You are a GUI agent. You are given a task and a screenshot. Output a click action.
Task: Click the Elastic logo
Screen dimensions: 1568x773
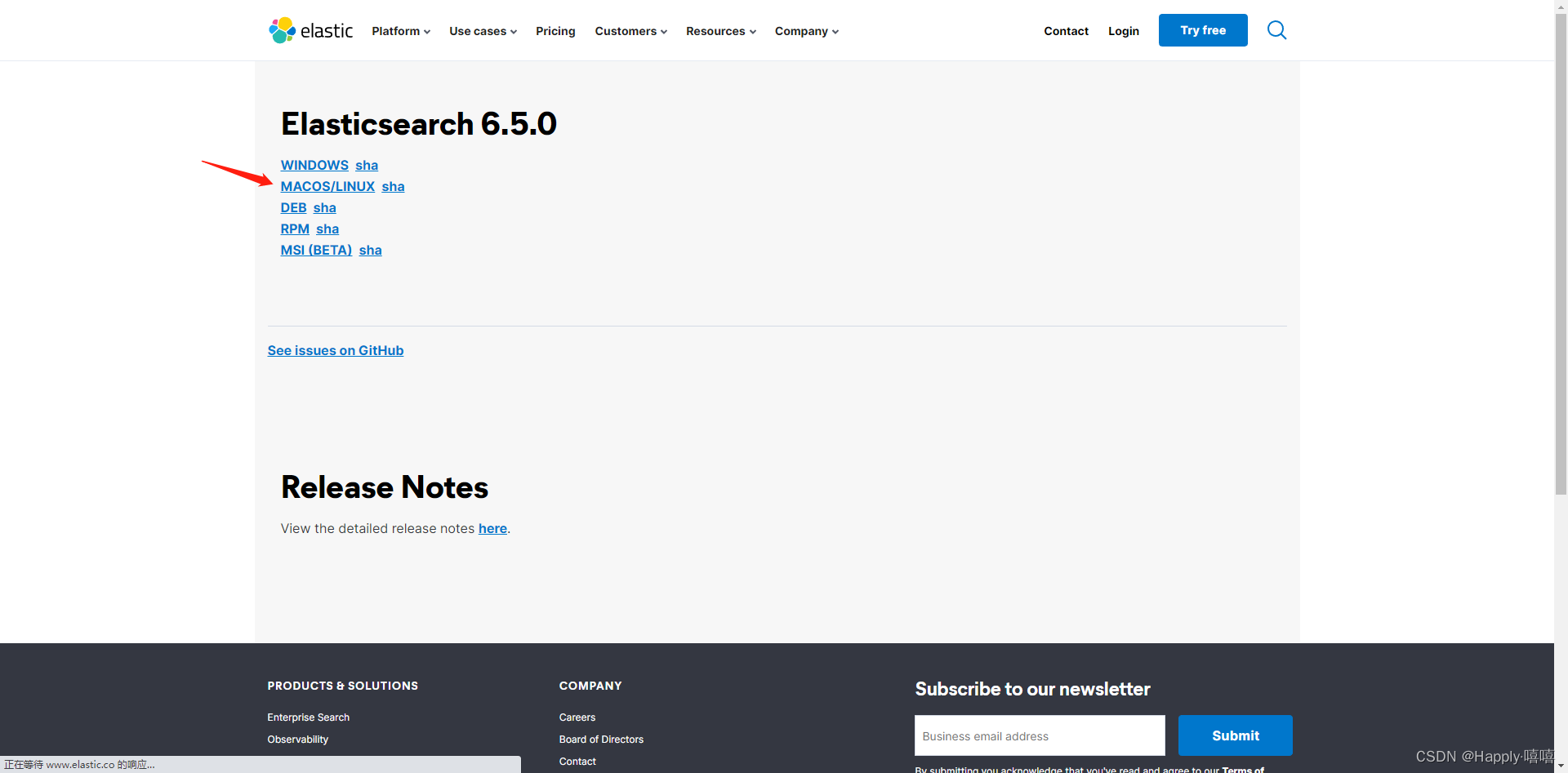310,30
